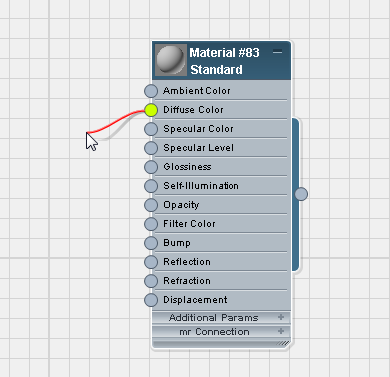Click the Reflection input socket
Viewport: 390px width, 377px height.
[151, 262]
